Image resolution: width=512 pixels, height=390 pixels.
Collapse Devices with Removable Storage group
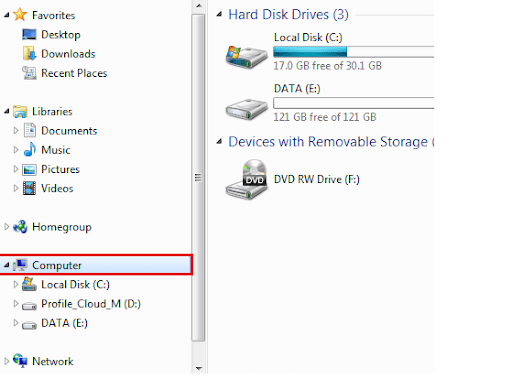tap(219, 142)
